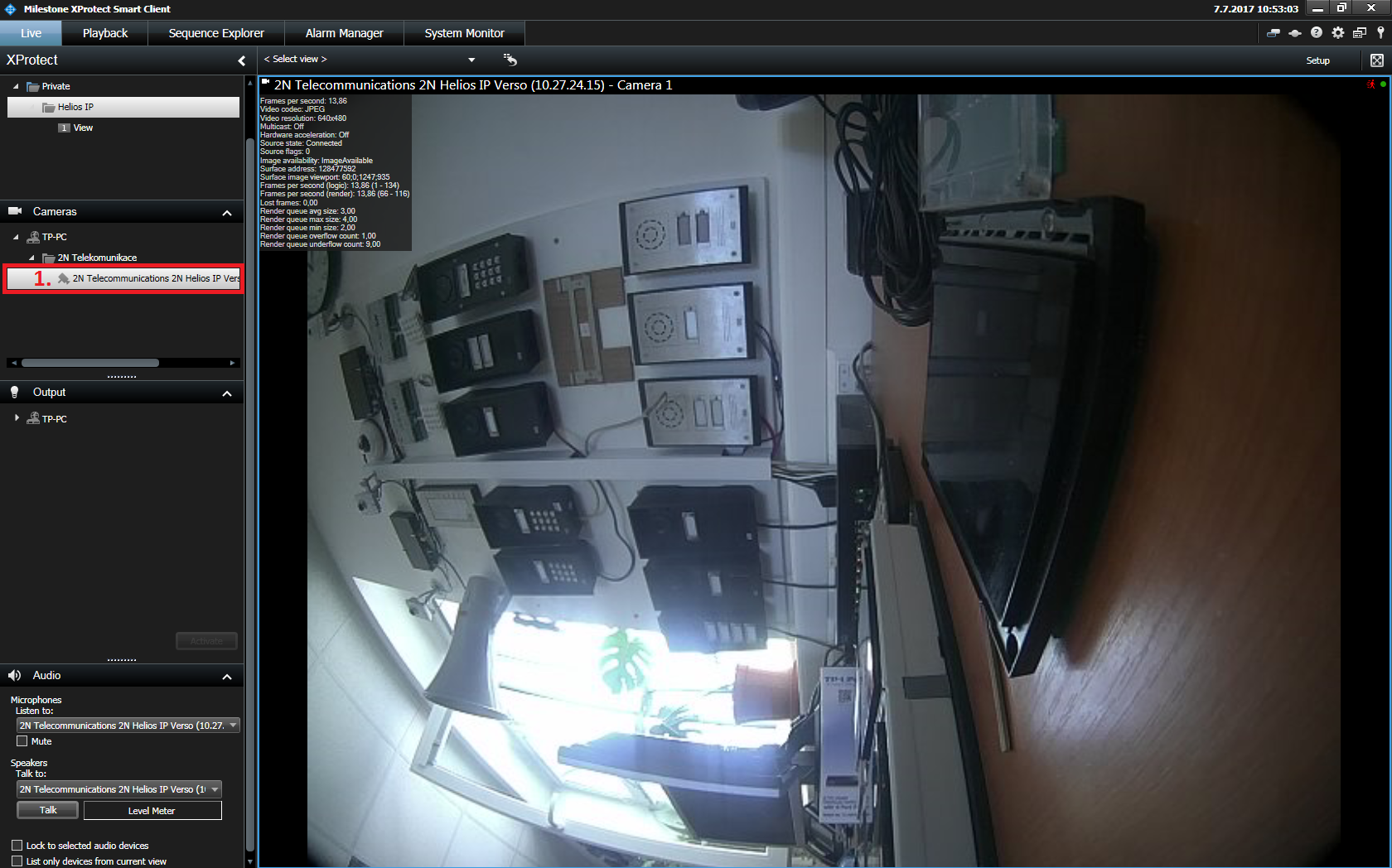This screenshot has height=868, width=1392.
Task: Open Settings via the gear icon
Action: point(1337,33)
